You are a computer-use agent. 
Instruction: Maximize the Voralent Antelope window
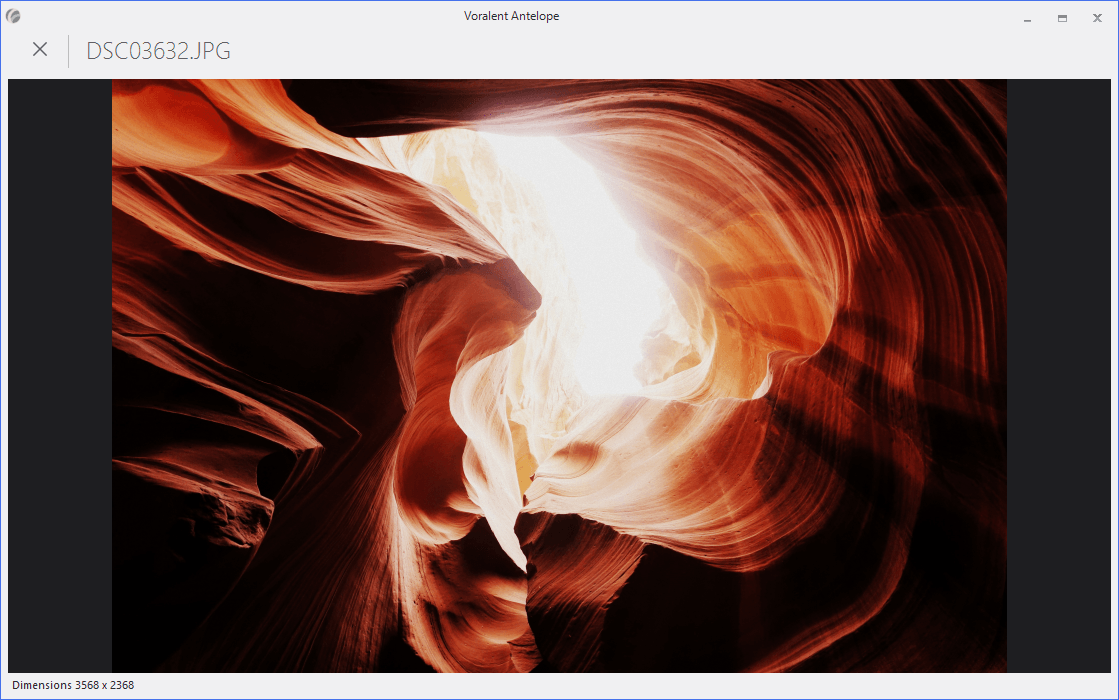coord(1062,18)
